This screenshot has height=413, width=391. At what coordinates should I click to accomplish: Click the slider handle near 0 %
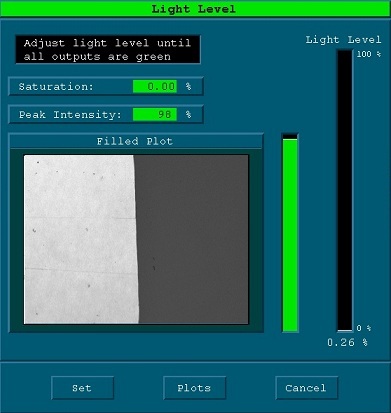[x=345, y=331]
